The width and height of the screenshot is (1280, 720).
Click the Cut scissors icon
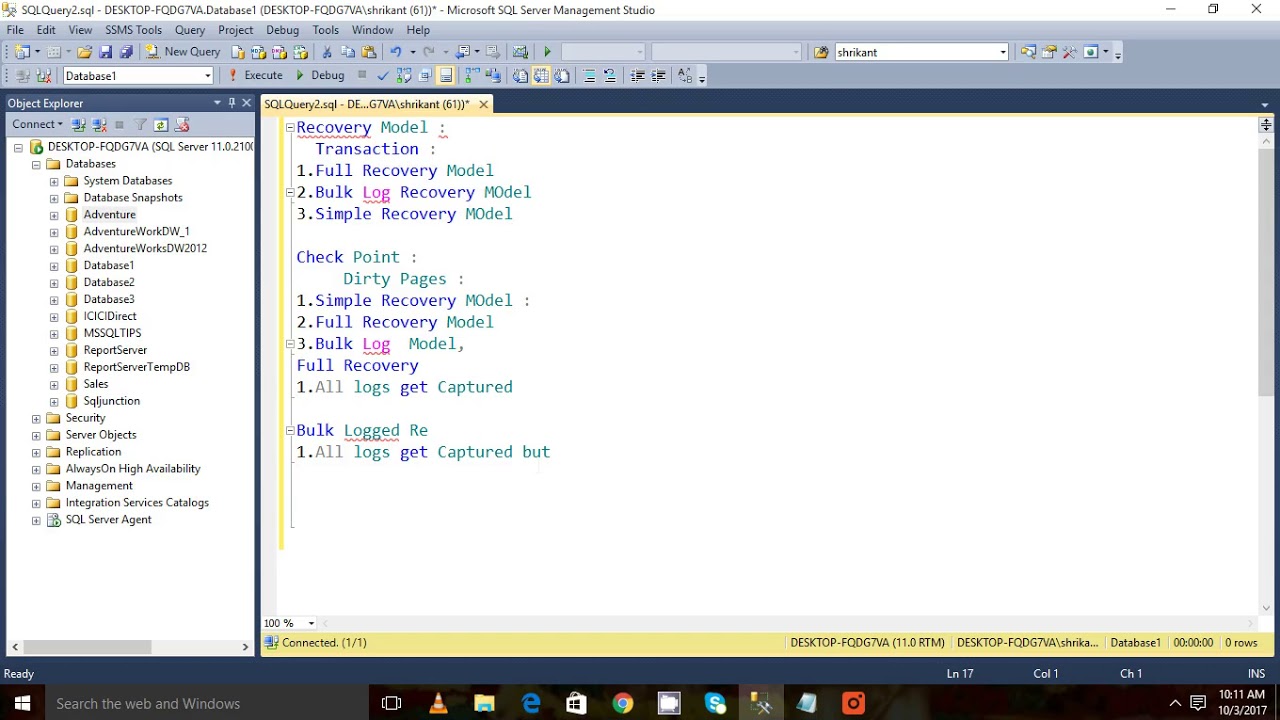327,52
